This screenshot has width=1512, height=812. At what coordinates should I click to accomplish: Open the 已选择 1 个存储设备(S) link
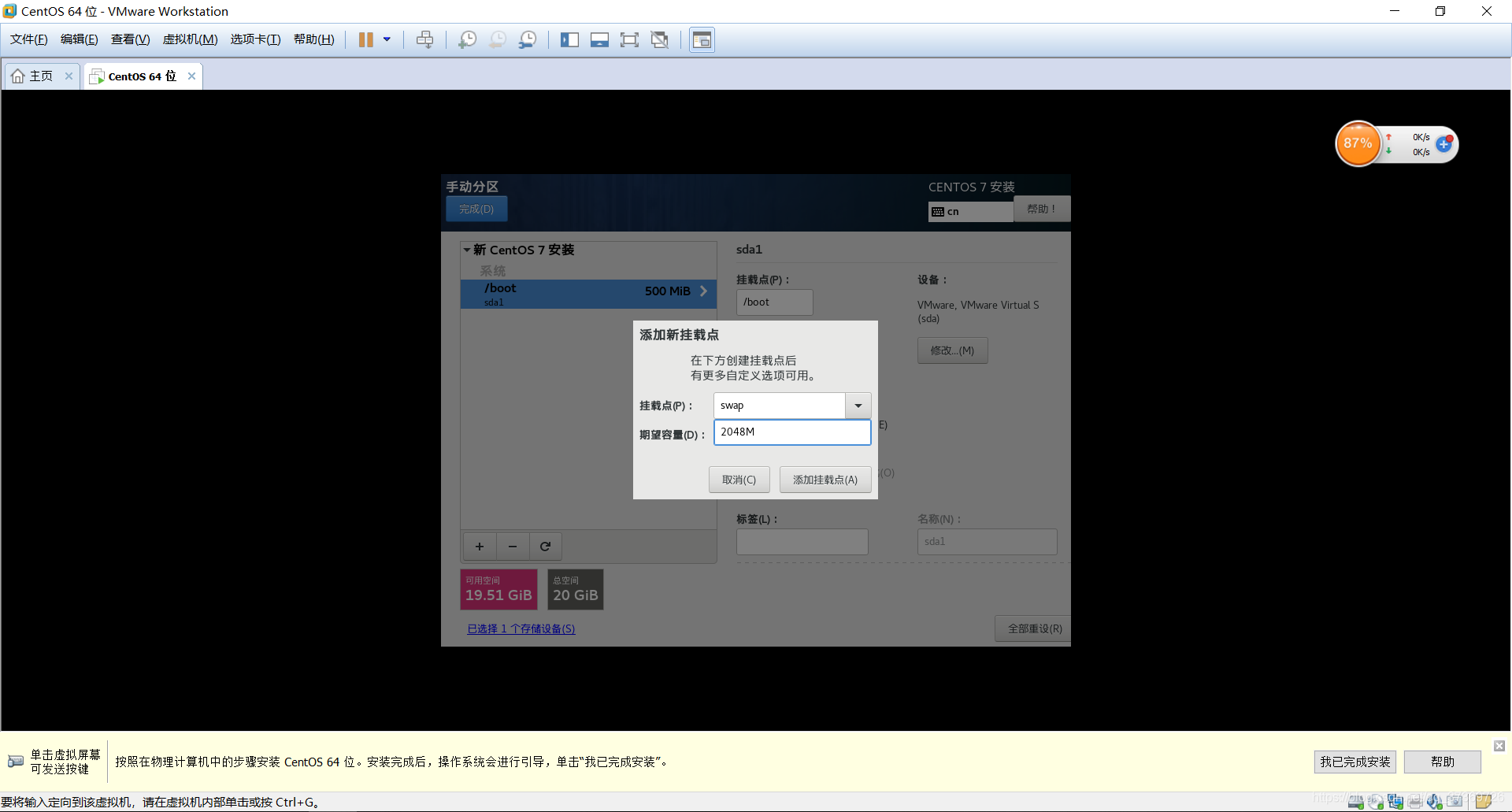tap(521, 628)
